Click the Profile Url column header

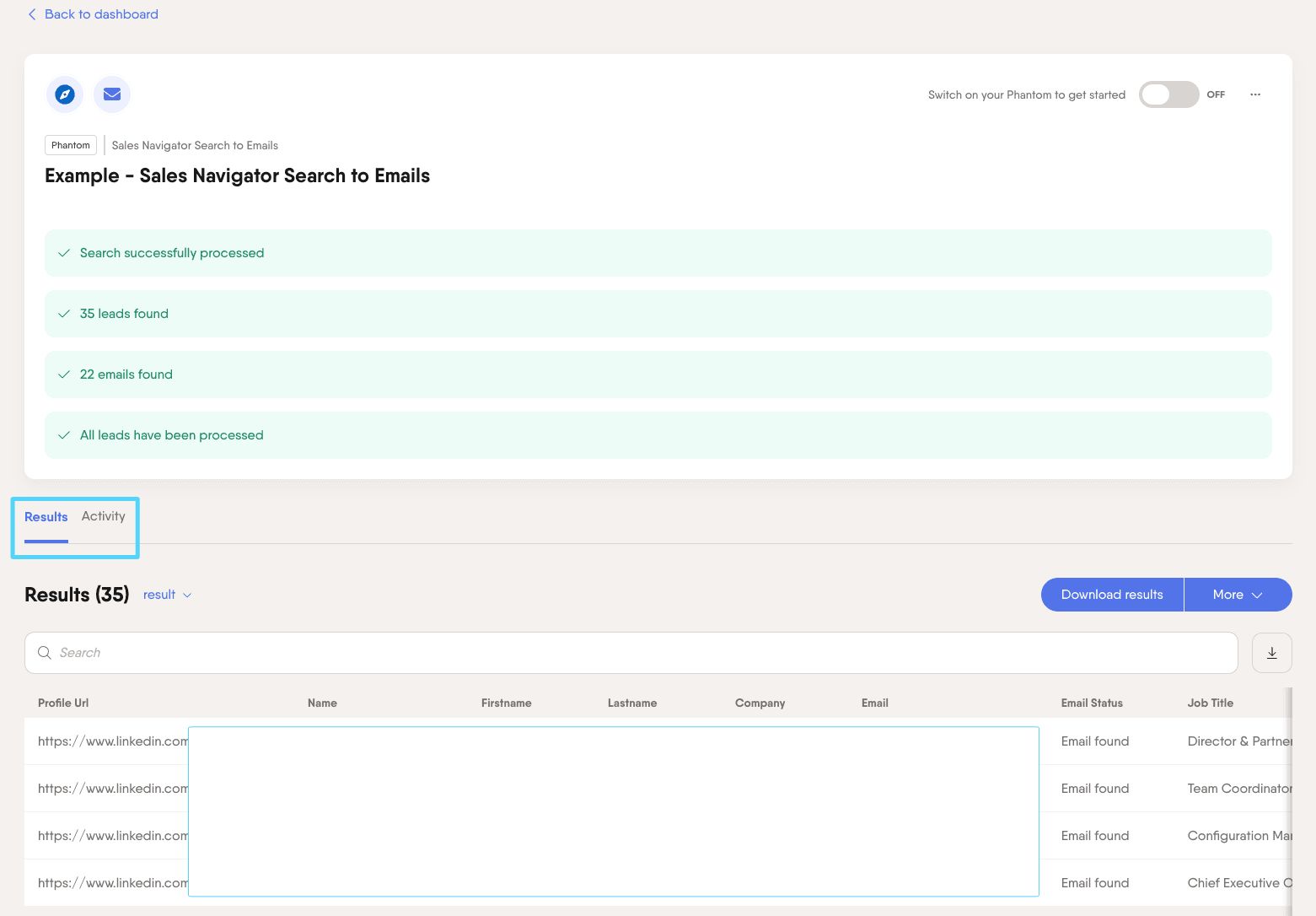[x=63, y=703]
